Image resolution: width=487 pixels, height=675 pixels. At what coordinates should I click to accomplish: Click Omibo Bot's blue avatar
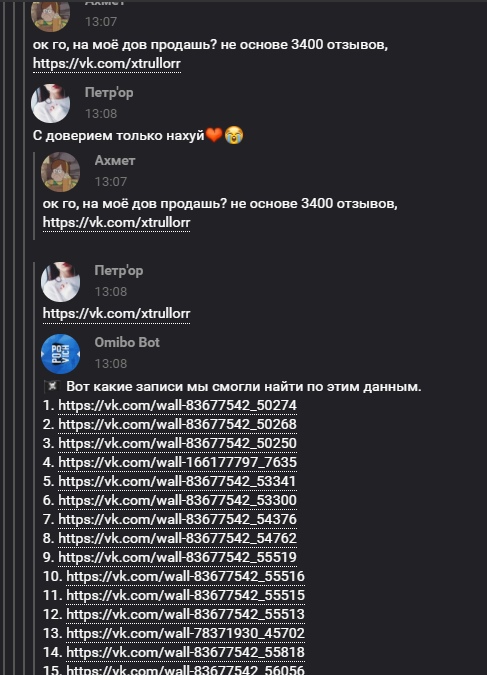(x=60, y=354)
